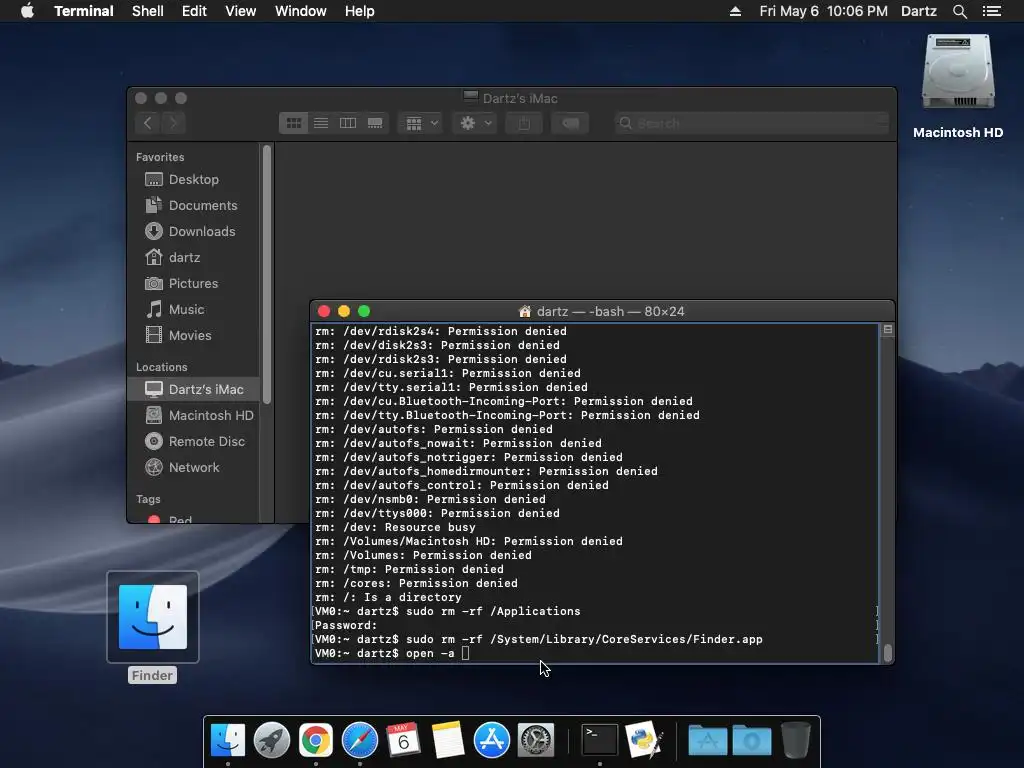1024x768 pixels.
Task: Click the 'open -a' command prompt line
Action: click(392, 653)
